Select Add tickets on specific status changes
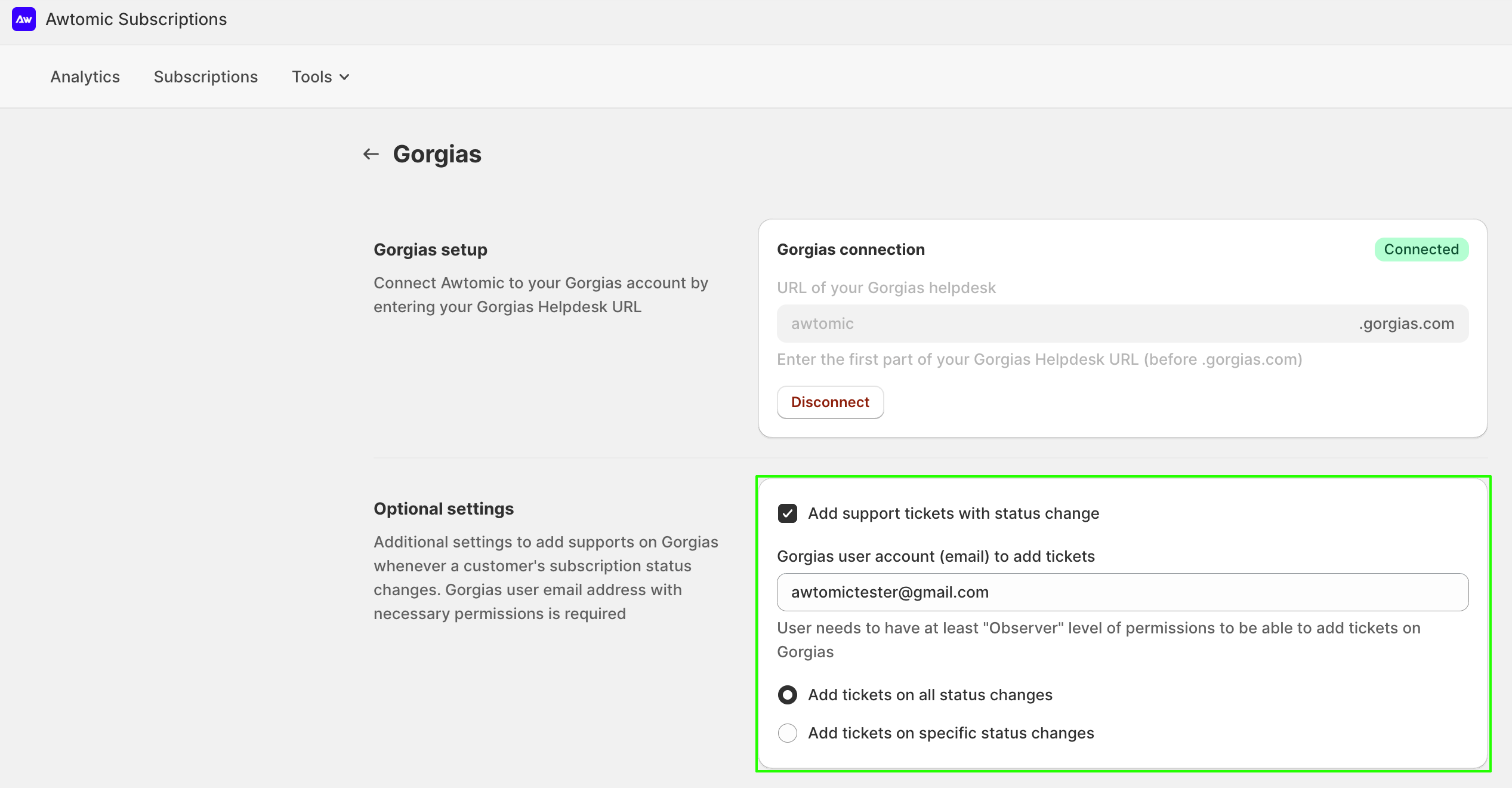Viewport: 1512px width, 788px height. pyautogui.click(x=788, y=733)
